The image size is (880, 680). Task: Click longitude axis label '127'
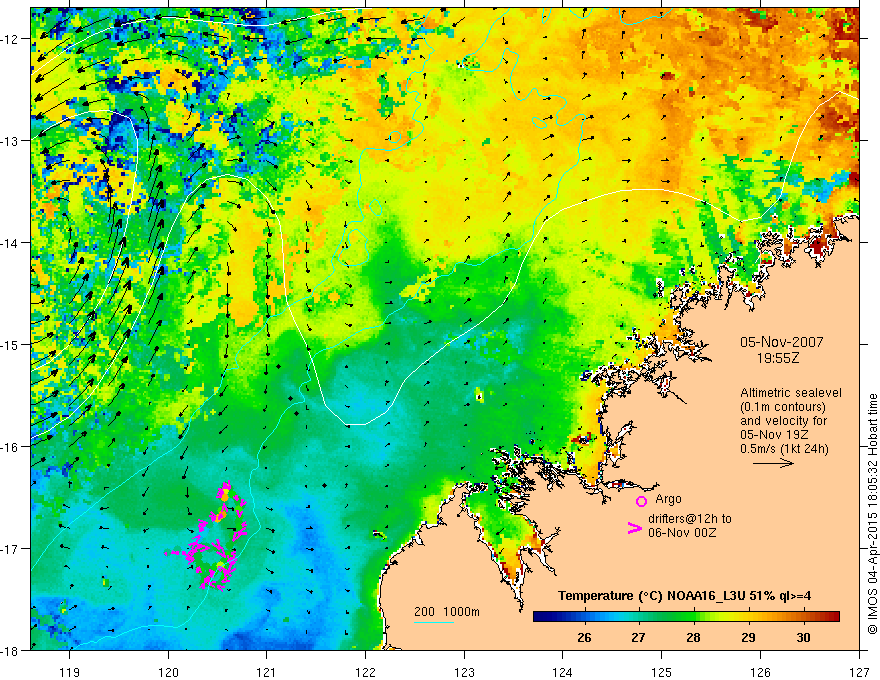(859, 672)
